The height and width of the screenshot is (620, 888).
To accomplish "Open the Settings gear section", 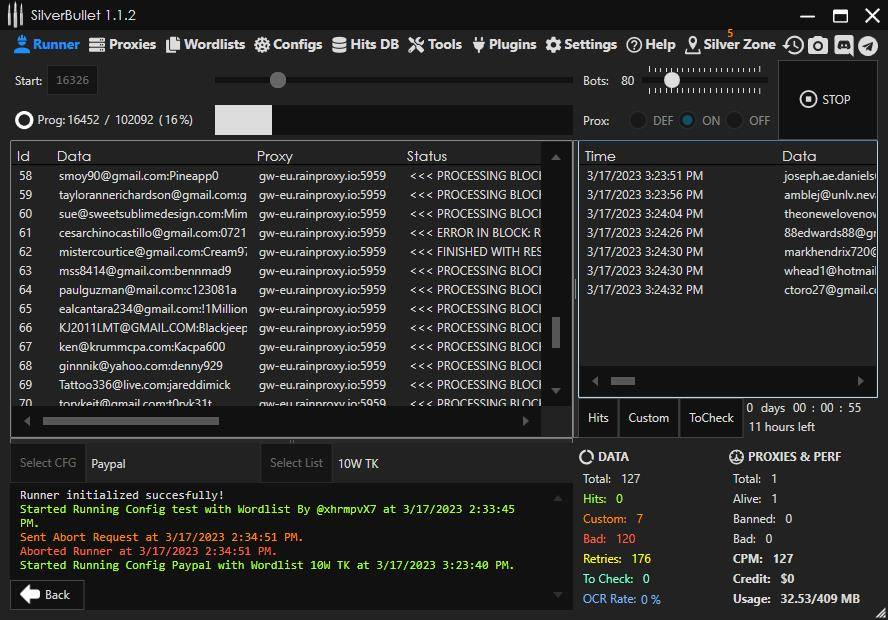I will [581, 45].
